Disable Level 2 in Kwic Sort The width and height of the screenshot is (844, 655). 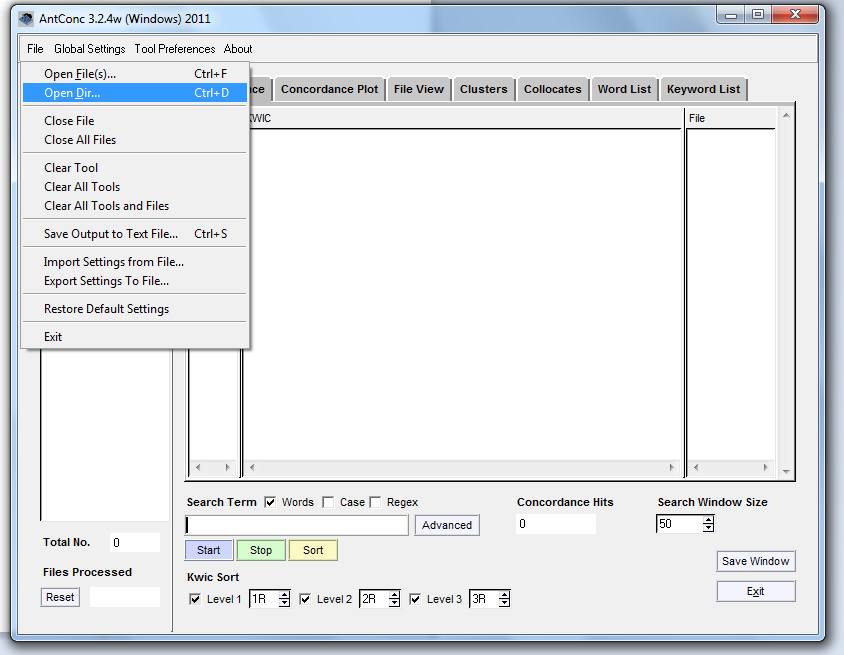point(306,598)
